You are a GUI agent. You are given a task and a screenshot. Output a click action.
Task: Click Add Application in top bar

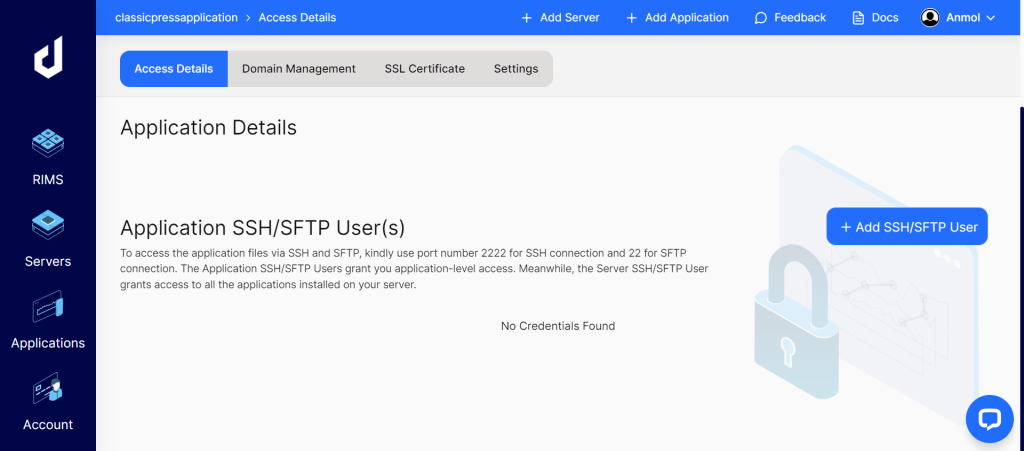[x=677, y=18]
